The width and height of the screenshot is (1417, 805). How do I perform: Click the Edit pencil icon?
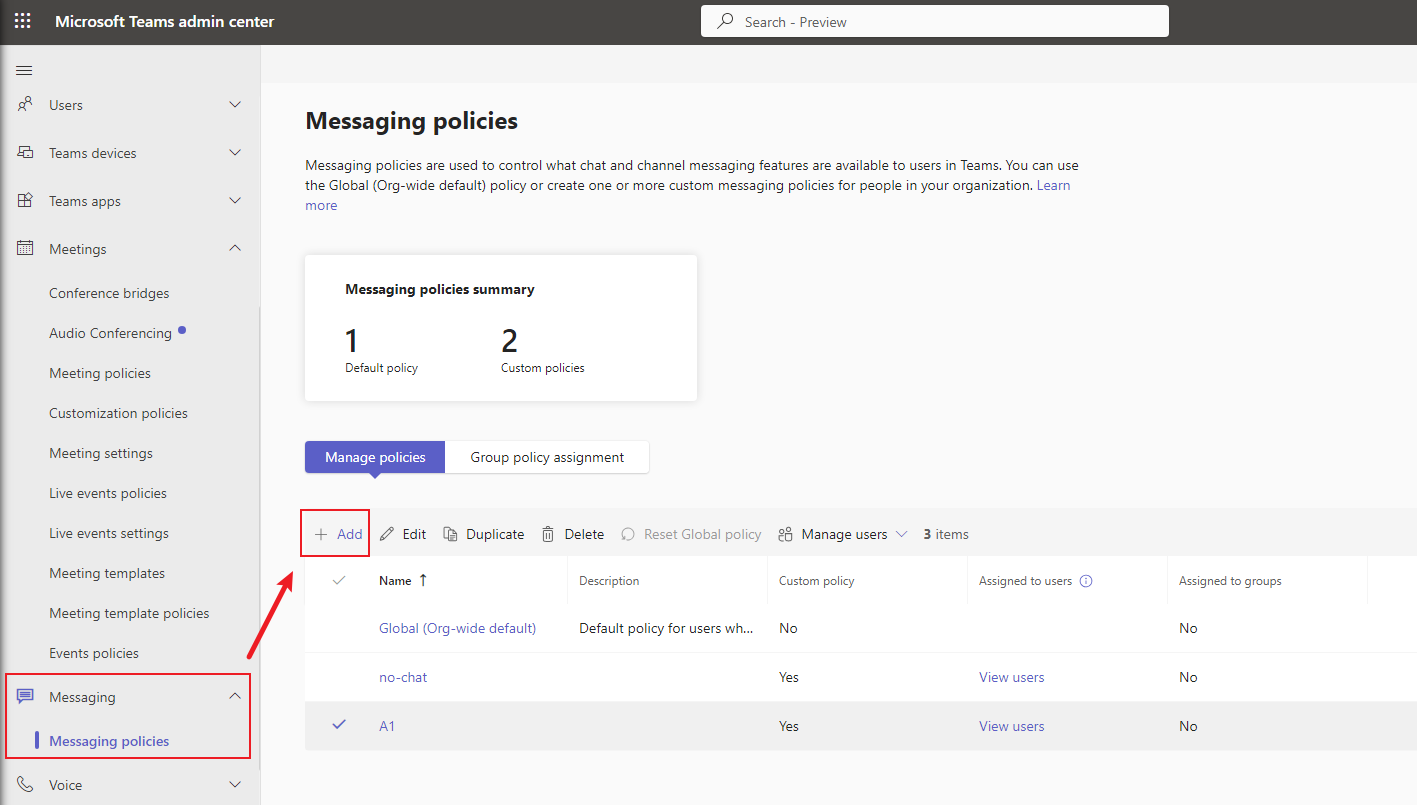[387, 534]
